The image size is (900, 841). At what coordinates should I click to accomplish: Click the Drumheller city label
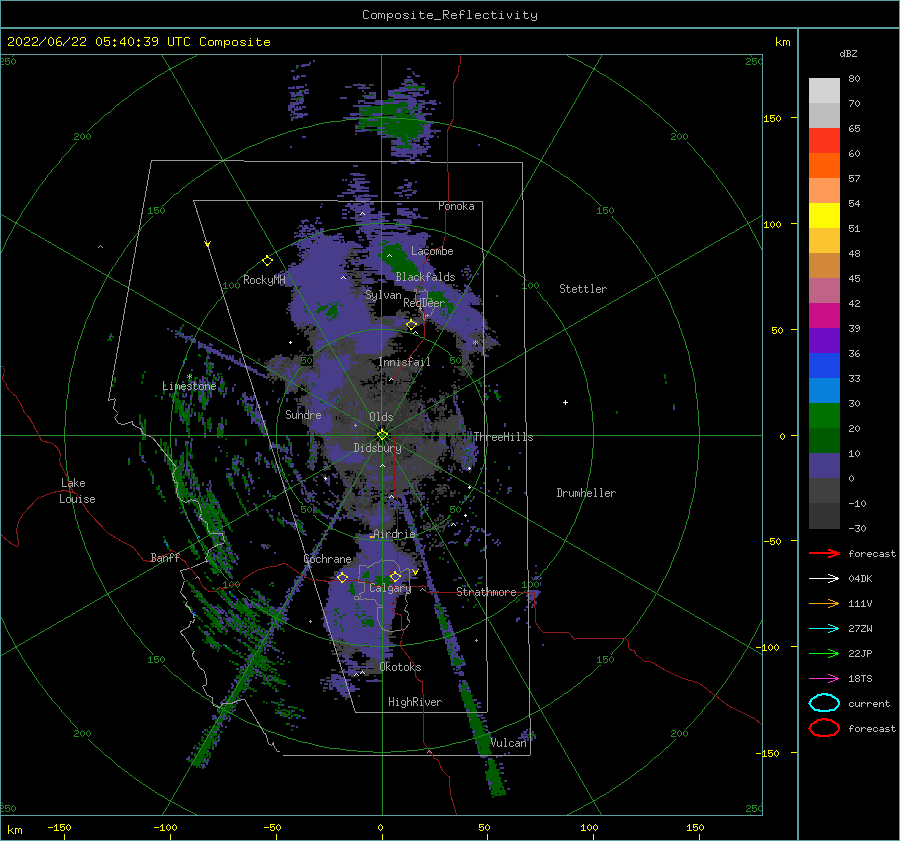click(586, 493)
